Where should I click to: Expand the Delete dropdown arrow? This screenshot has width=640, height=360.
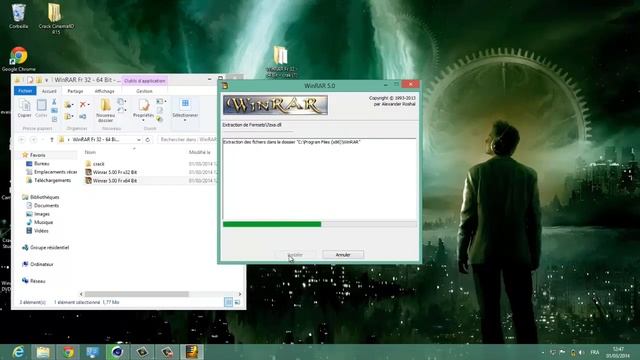pyautogui.click(x=89, y=105)
